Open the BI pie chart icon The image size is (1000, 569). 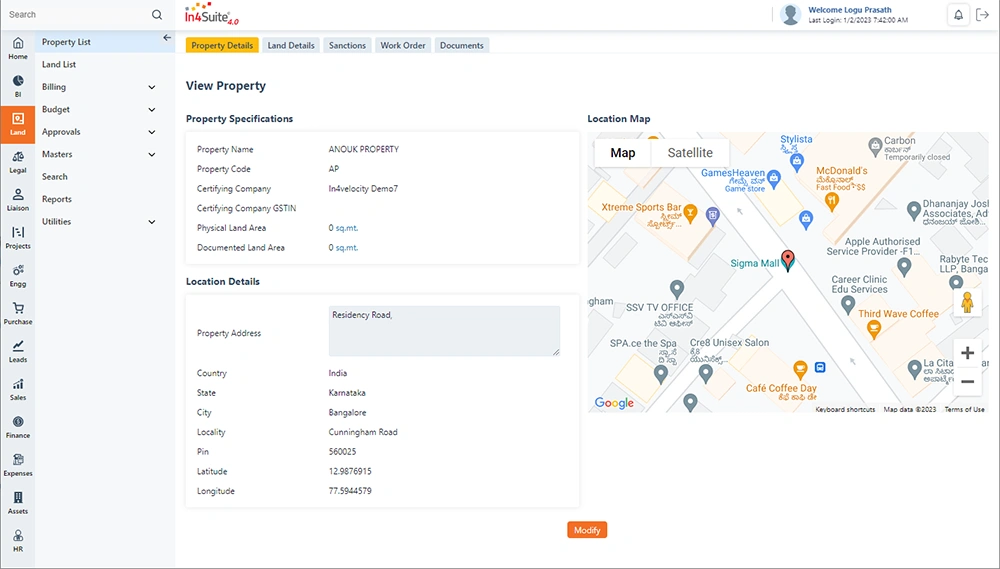pos(18,81)
